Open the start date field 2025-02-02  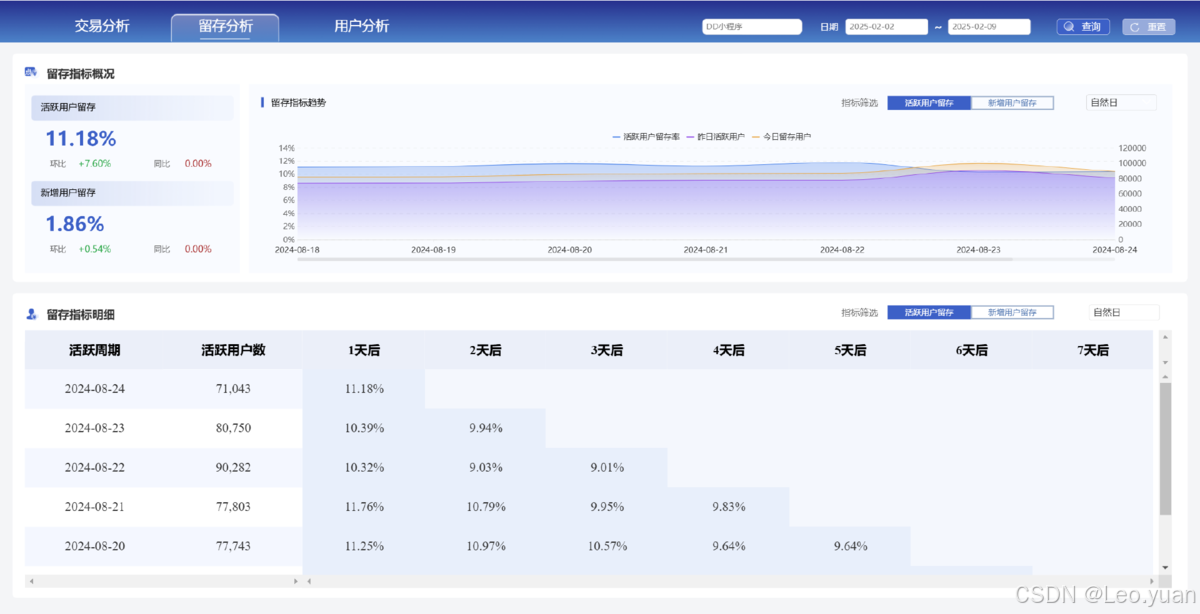tap(887, 27)
